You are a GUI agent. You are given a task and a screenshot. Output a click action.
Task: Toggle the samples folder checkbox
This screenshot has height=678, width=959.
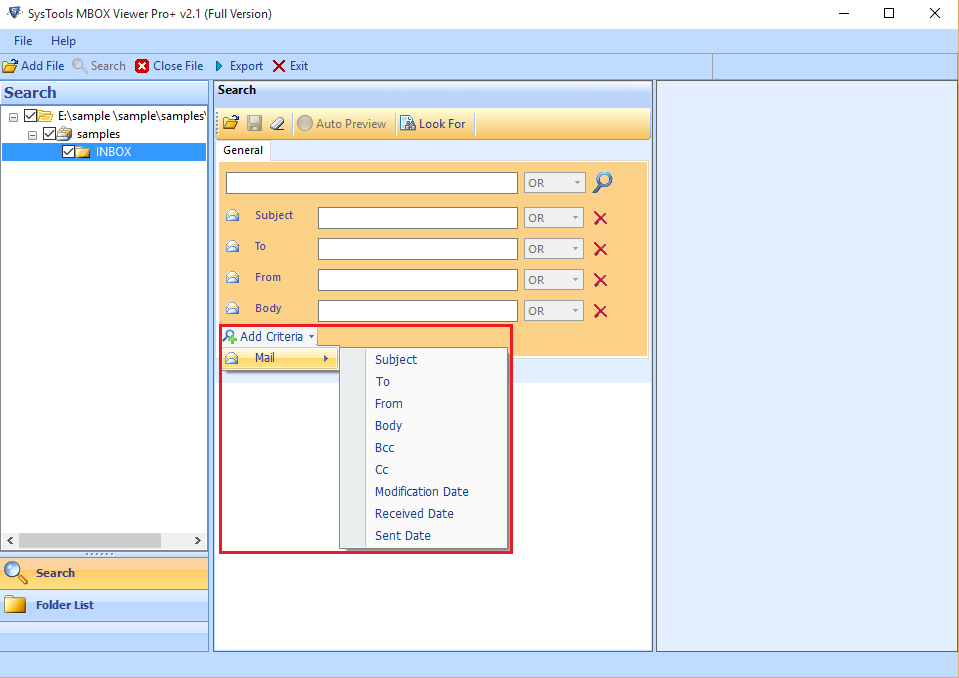tap(50, 133)
